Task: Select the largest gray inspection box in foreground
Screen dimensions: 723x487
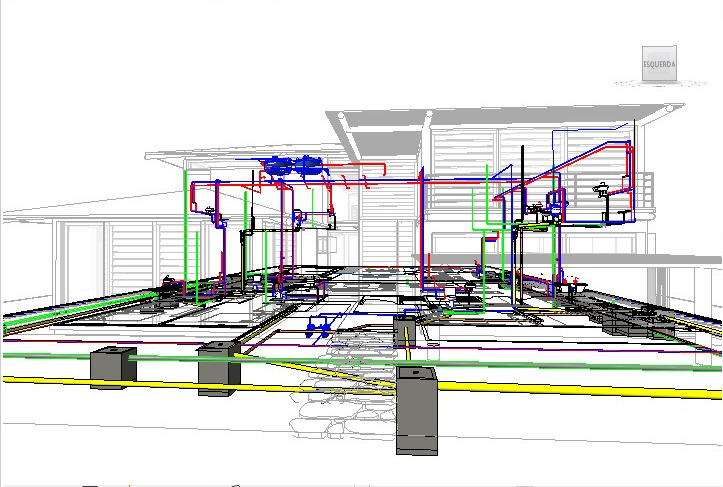Action: coord(417,410)
